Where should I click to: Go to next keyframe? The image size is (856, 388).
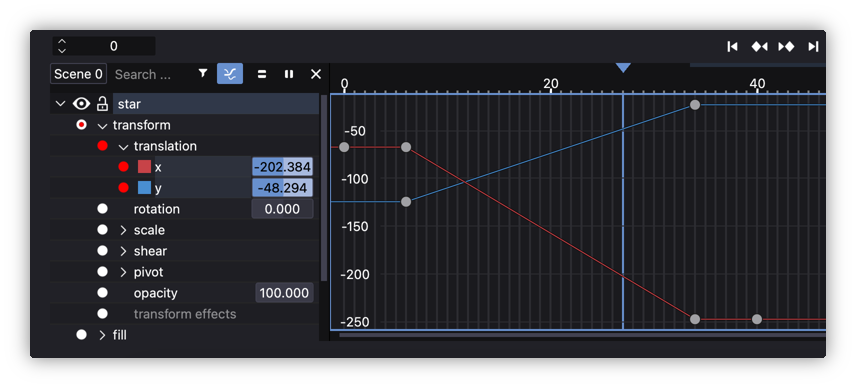pos(786,46)
